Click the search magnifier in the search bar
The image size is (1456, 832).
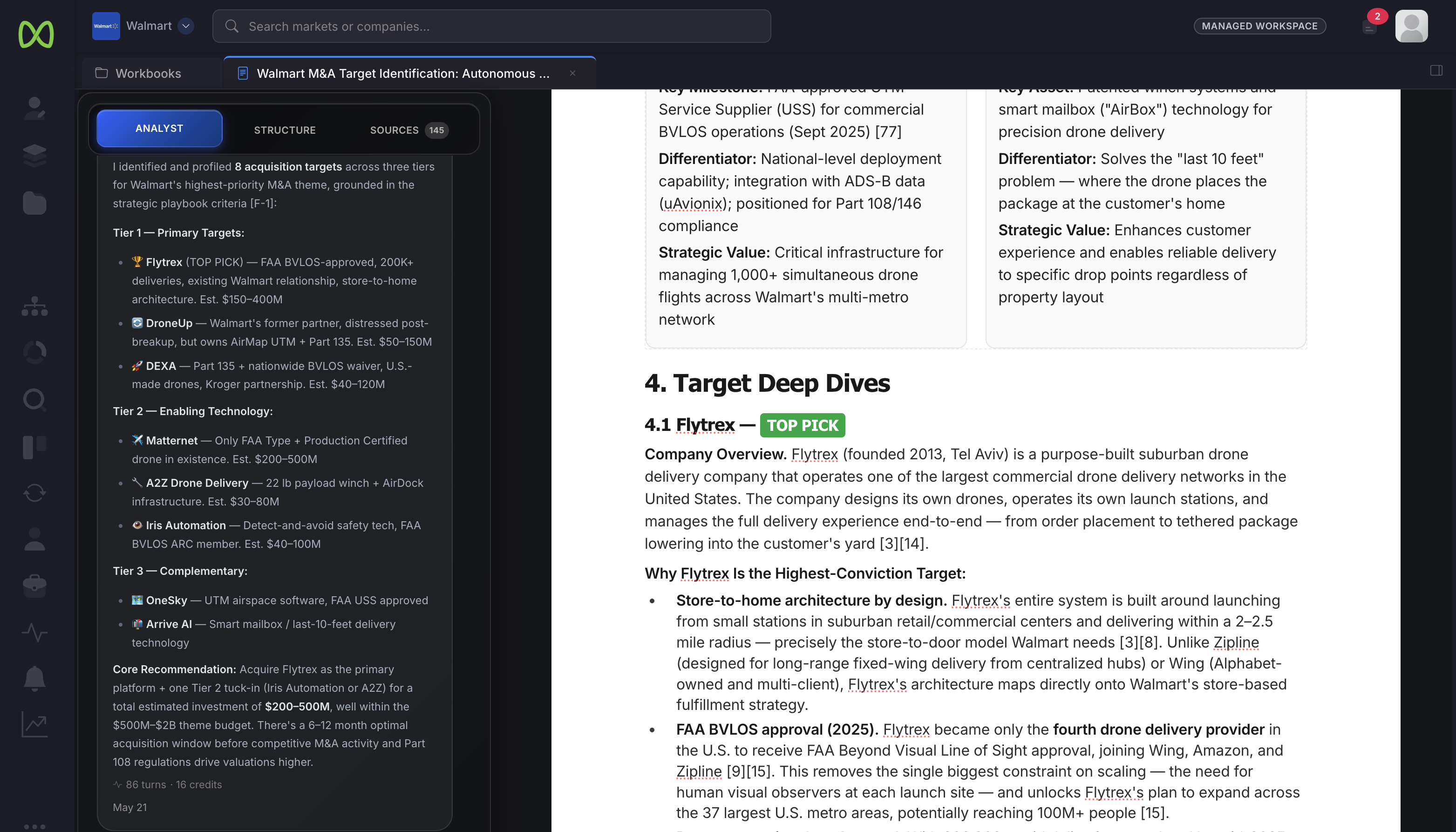[231, 26]
